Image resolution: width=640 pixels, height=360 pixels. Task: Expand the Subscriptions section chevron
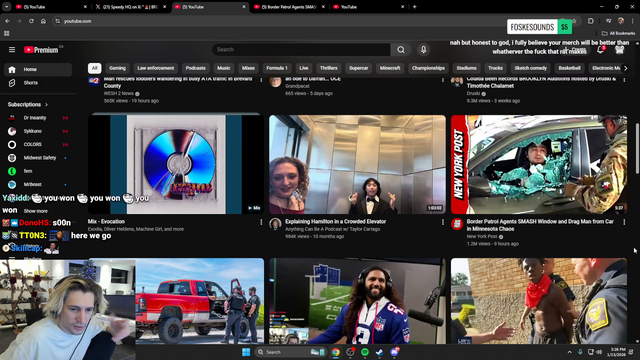(x=46, y=105)
